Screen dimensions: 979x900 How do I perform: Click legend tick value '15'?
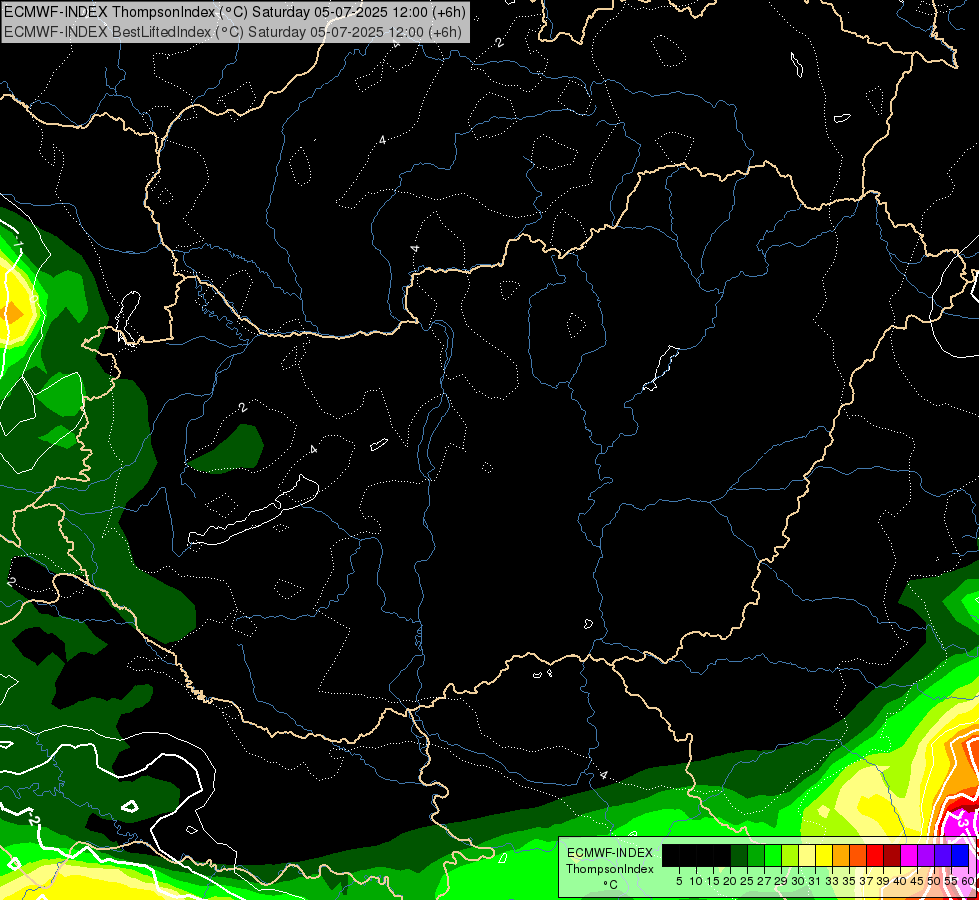713,881
